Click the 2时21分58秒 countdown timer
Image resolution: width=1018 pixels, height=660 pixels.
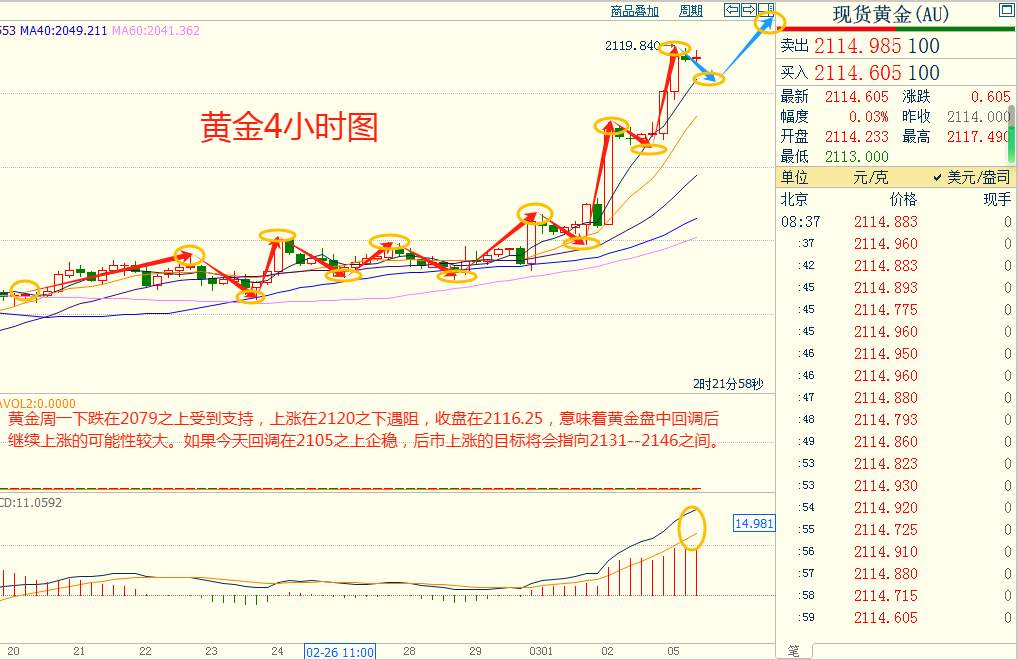[728, 384]
